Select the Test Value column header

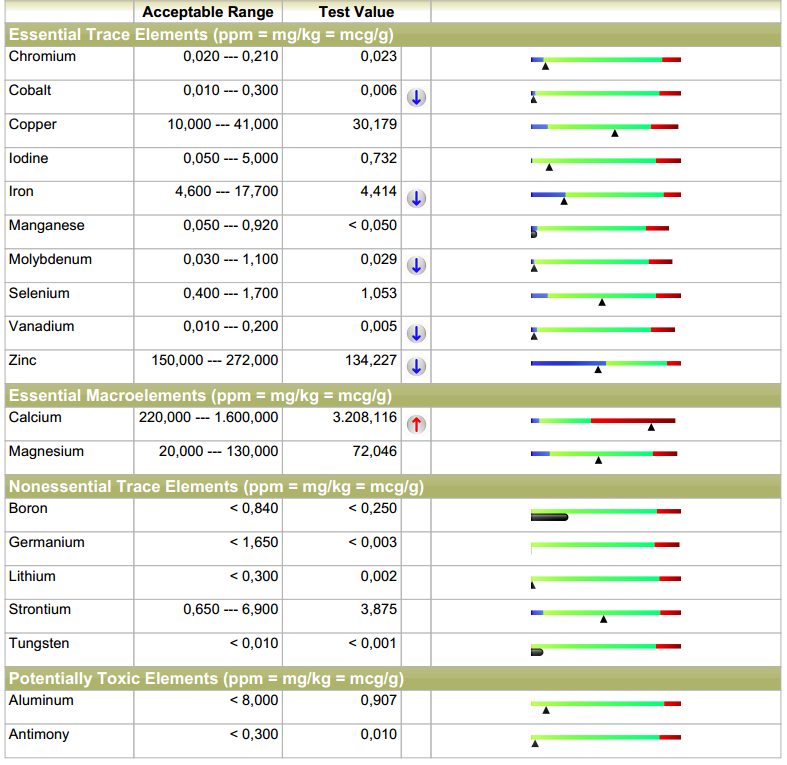[x=356, y=12]
